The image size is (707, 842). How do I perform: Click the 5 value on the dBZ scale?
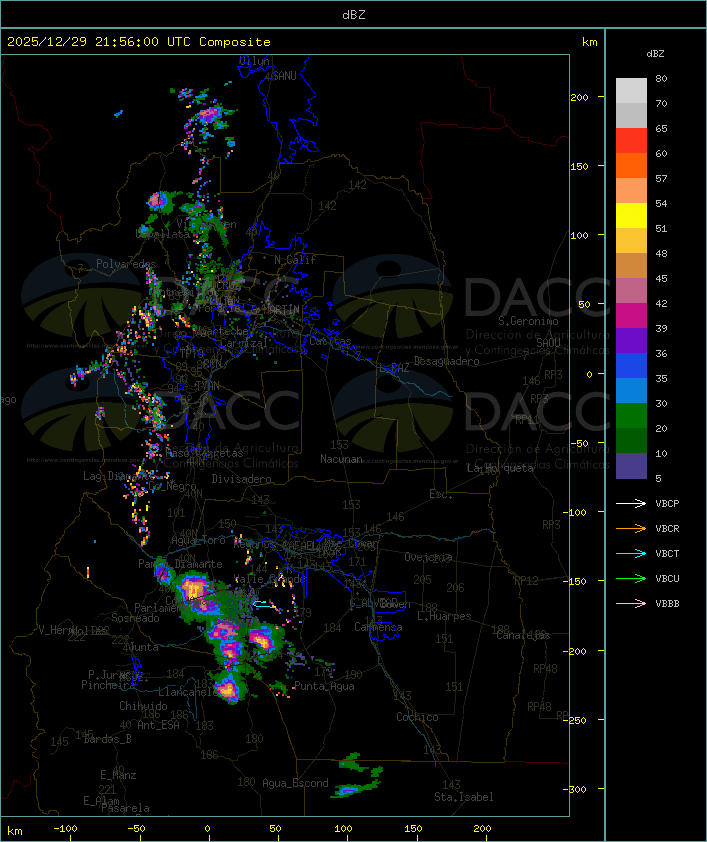click(x=658, y=478)
